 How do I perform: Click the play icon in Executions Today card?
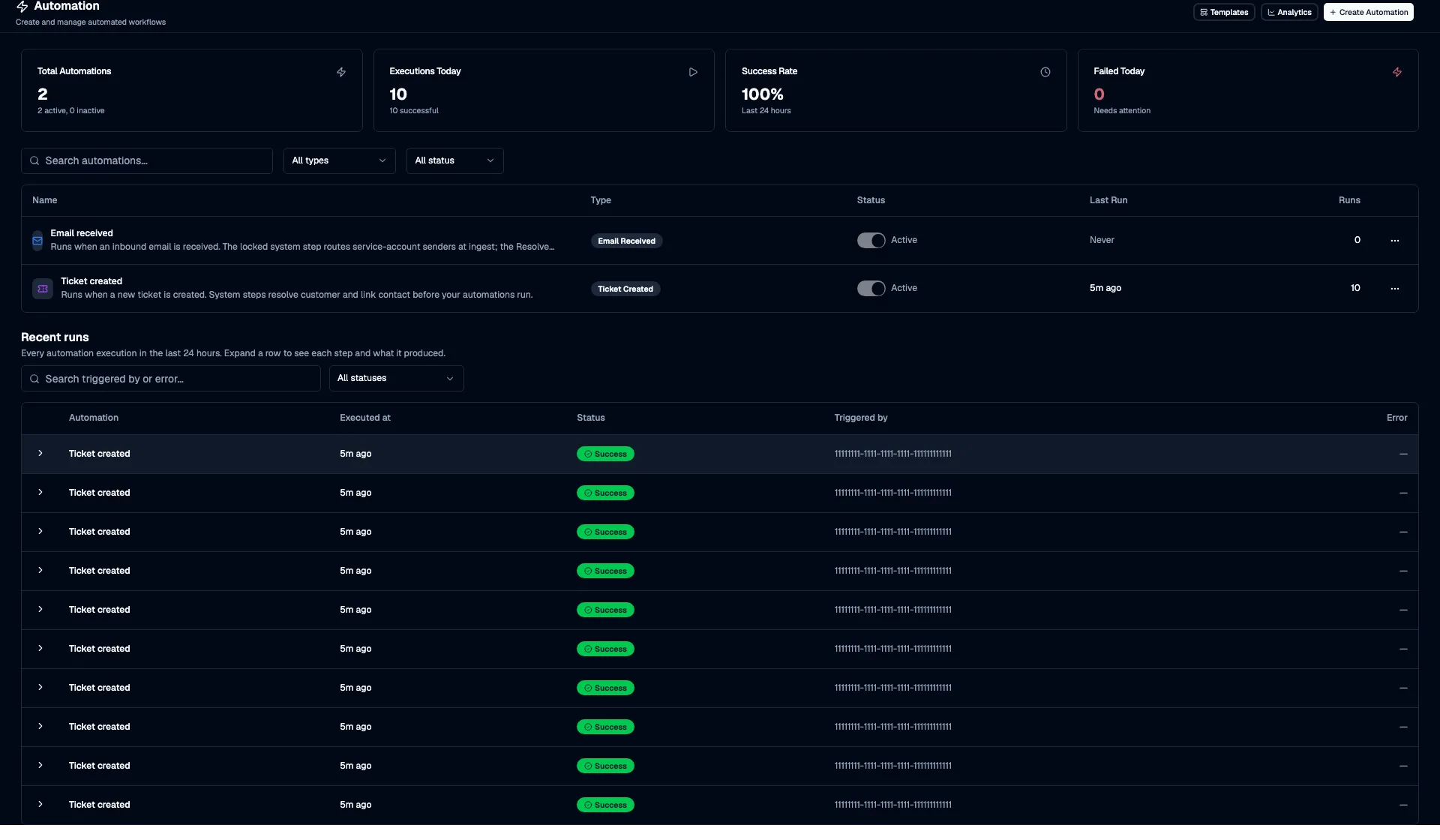coord(693,72)
